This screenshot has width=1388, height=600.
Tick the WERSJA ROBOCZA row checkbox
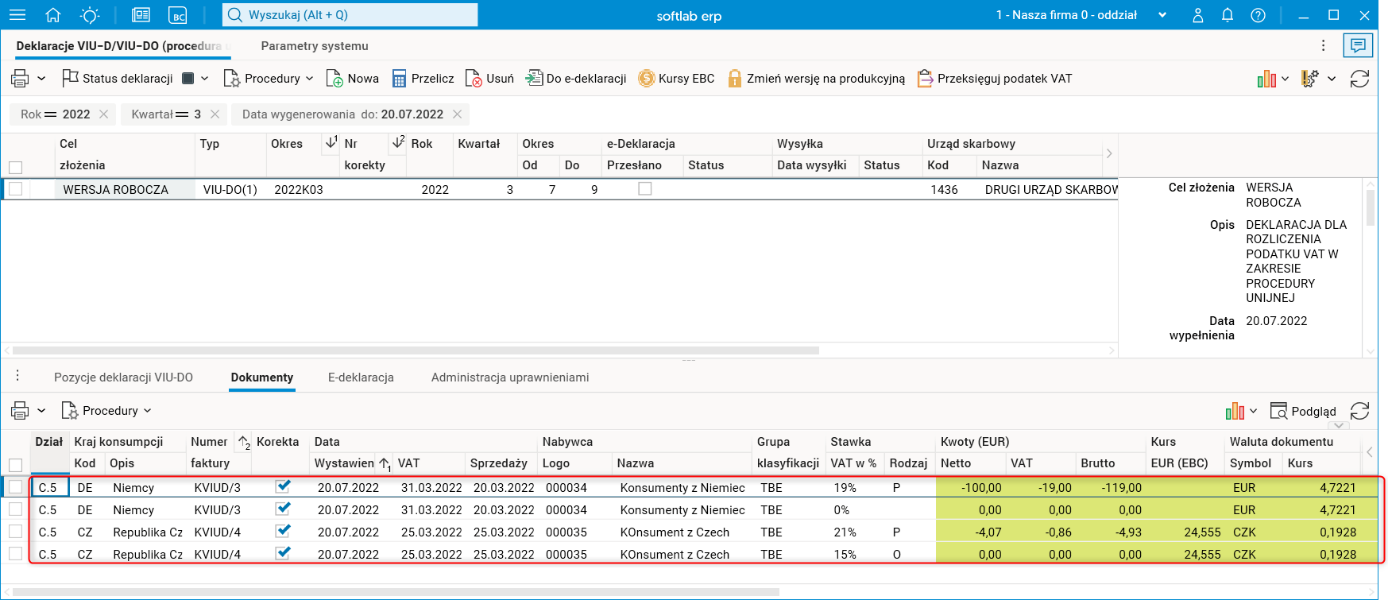click(15, 189)
